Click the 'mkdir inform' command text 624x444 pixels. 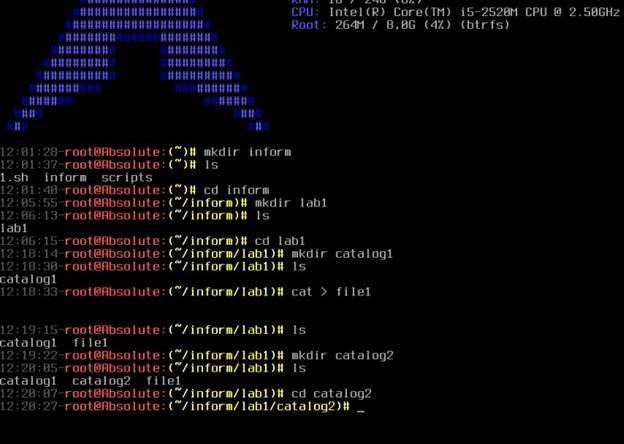tap(247, 152)
